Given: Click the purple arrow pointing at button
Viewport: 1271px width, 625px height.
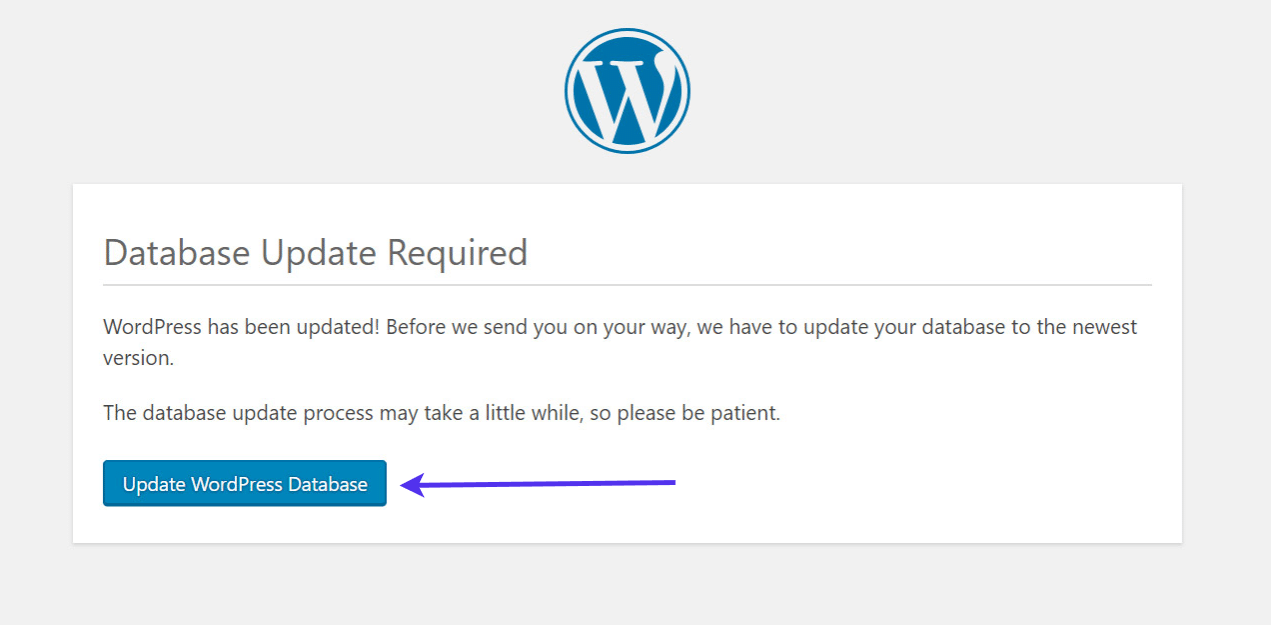Looking at the screenshot, I should (540, 485).
